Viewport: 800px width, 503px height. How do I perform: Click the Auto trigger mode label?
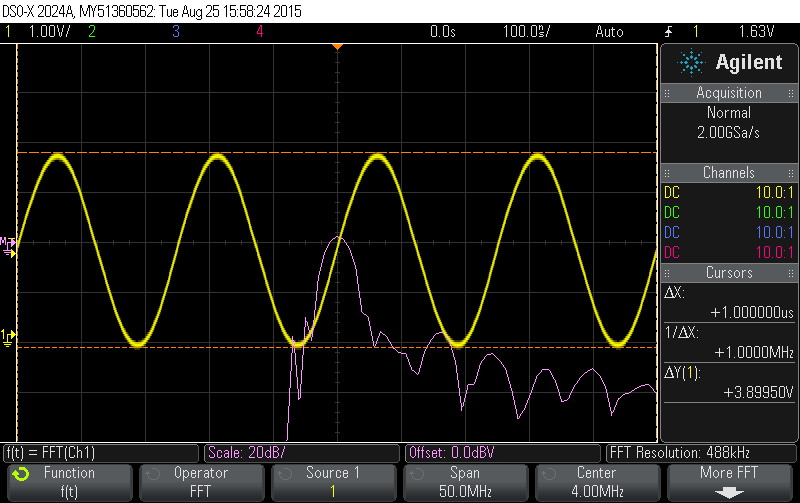[x=609, y=32]
